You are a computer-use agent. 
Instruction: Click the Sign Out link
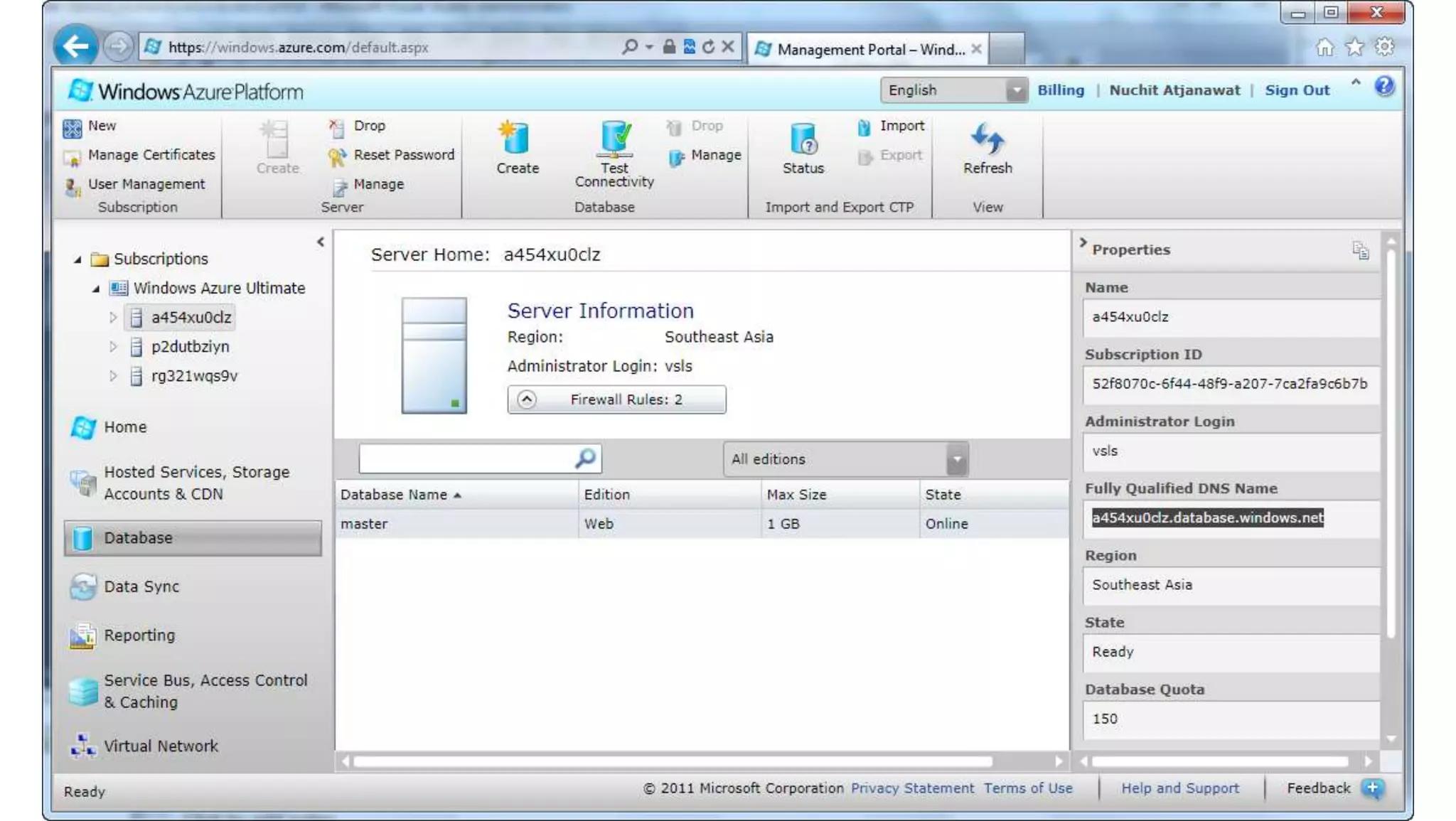pos(1296,90)
